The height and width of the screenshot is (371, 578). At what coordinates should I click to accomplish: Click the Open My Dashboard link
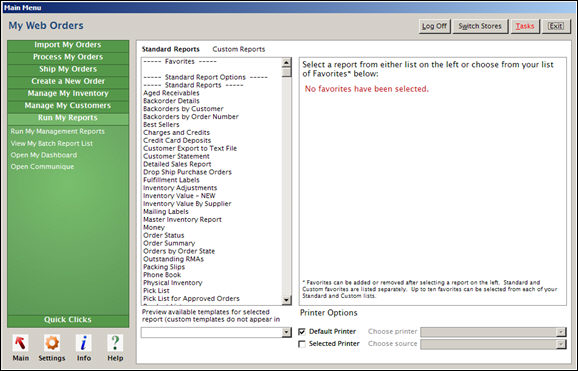[x=44, y=155]
